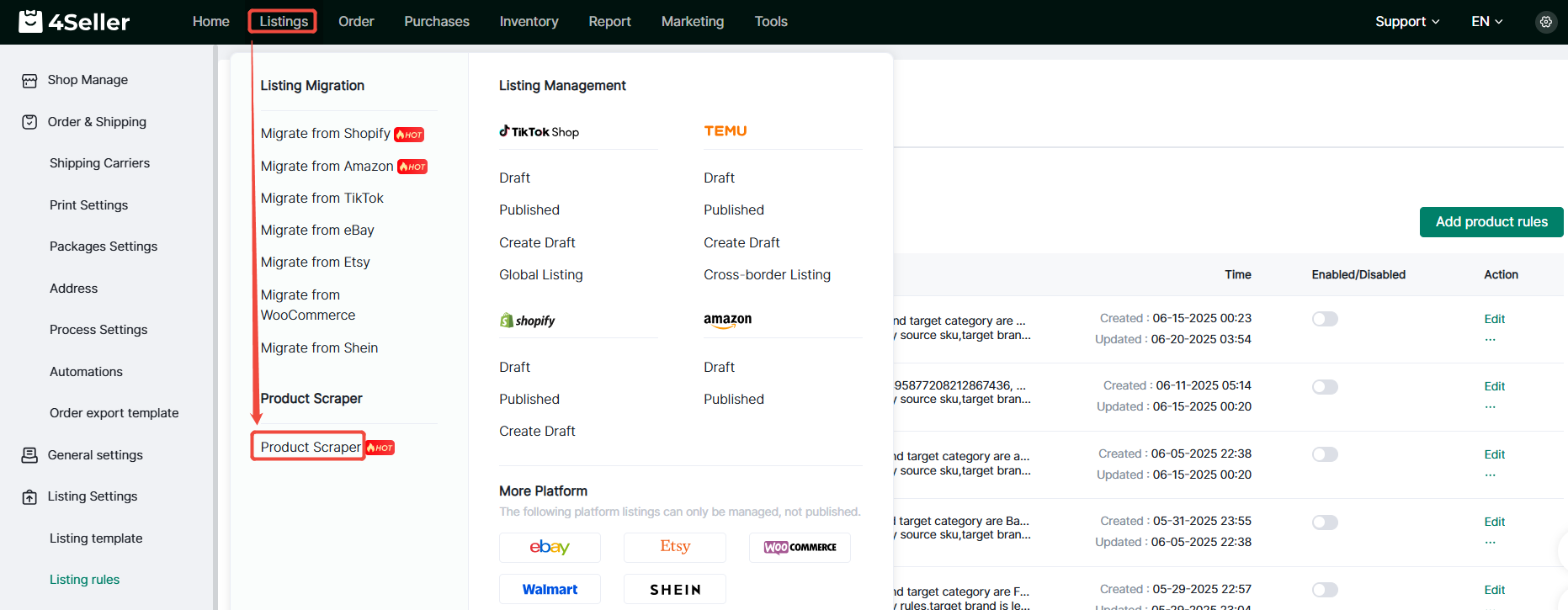1568x610 pixels.
Task: Open the Marketing menu
Action: [693, 22]
